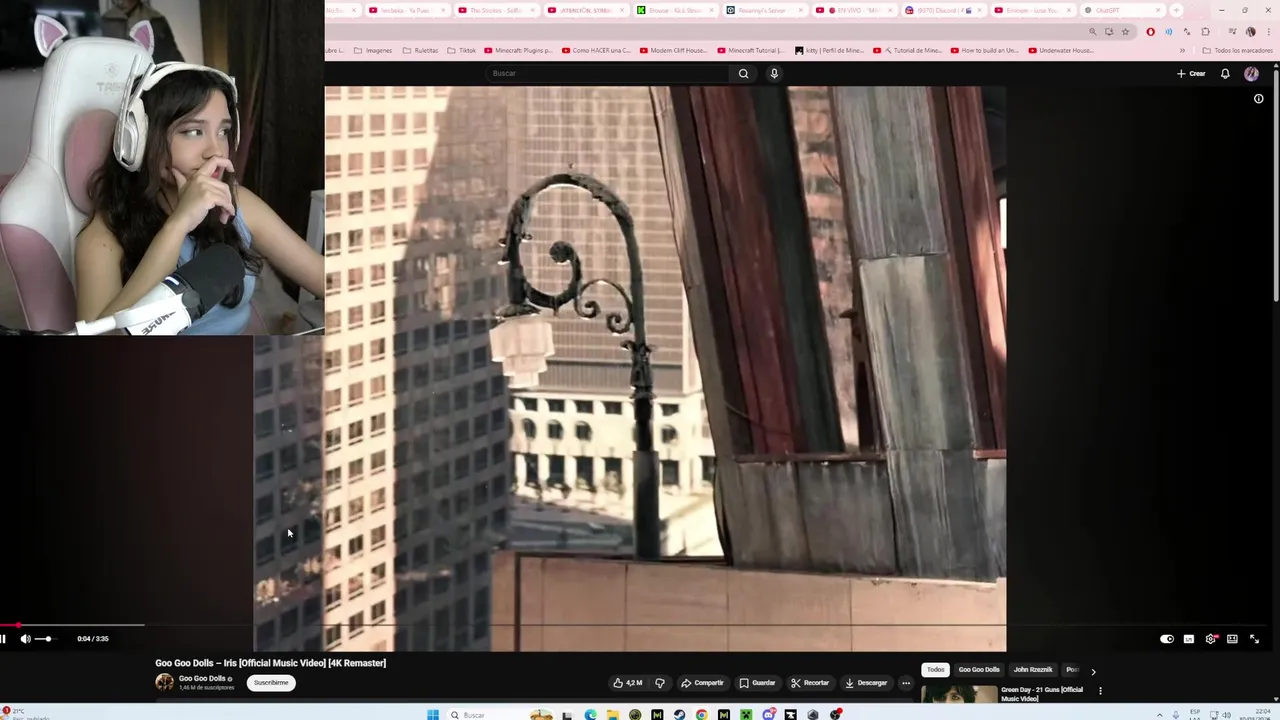The height and width of the screenshot is (720, 1280).
Task: Switch to the Discord browser tab
Action: (942, 10)
